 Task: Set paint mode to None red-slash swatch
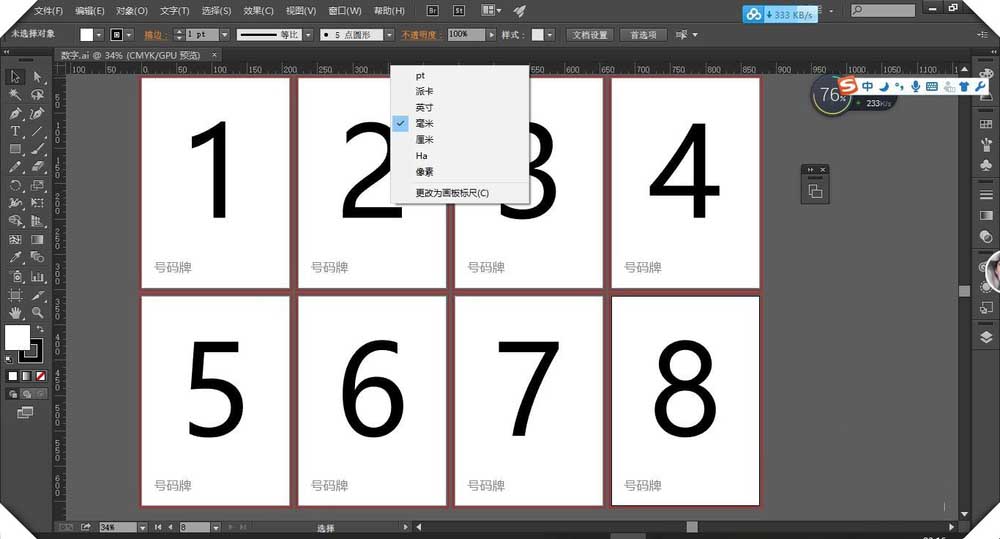pos(40,376)
